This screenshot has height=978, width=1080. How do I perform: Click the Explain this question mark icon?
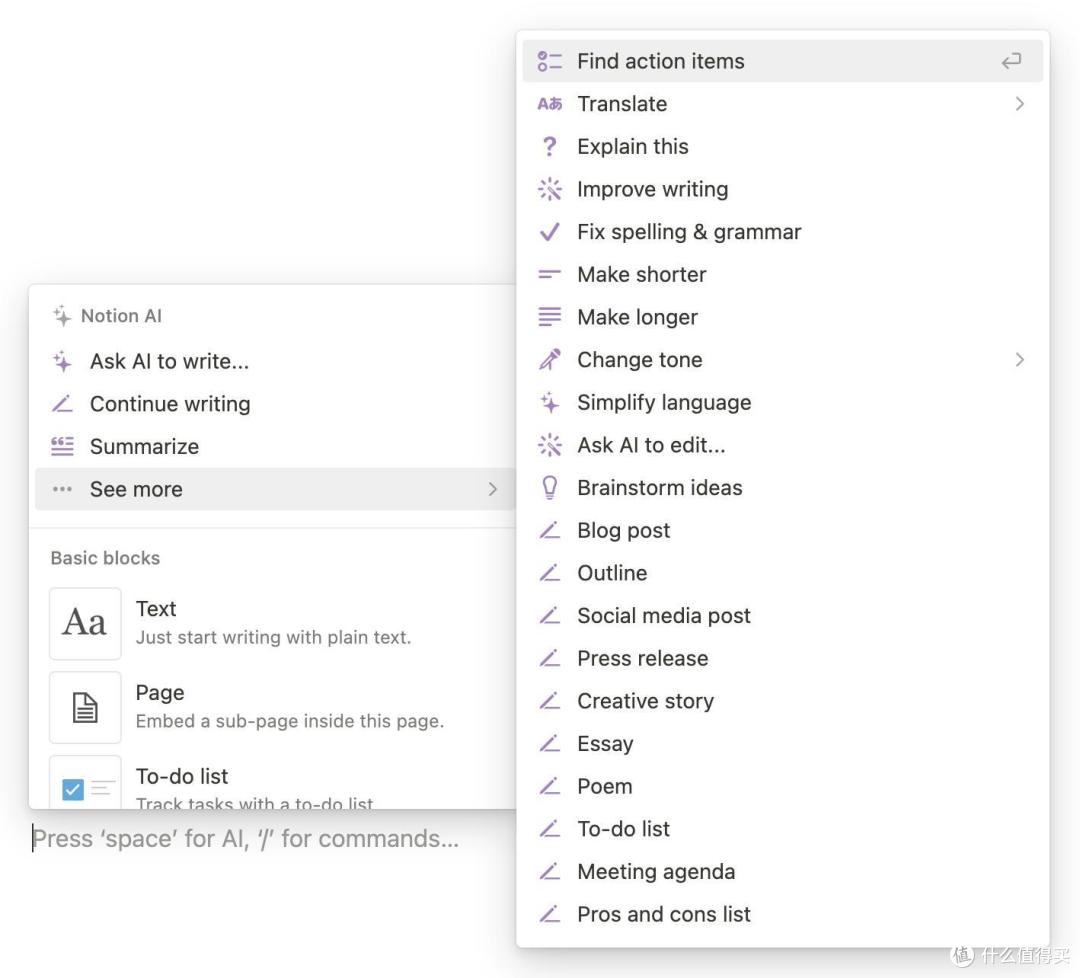pyautogui.click(x=550, y=147)
